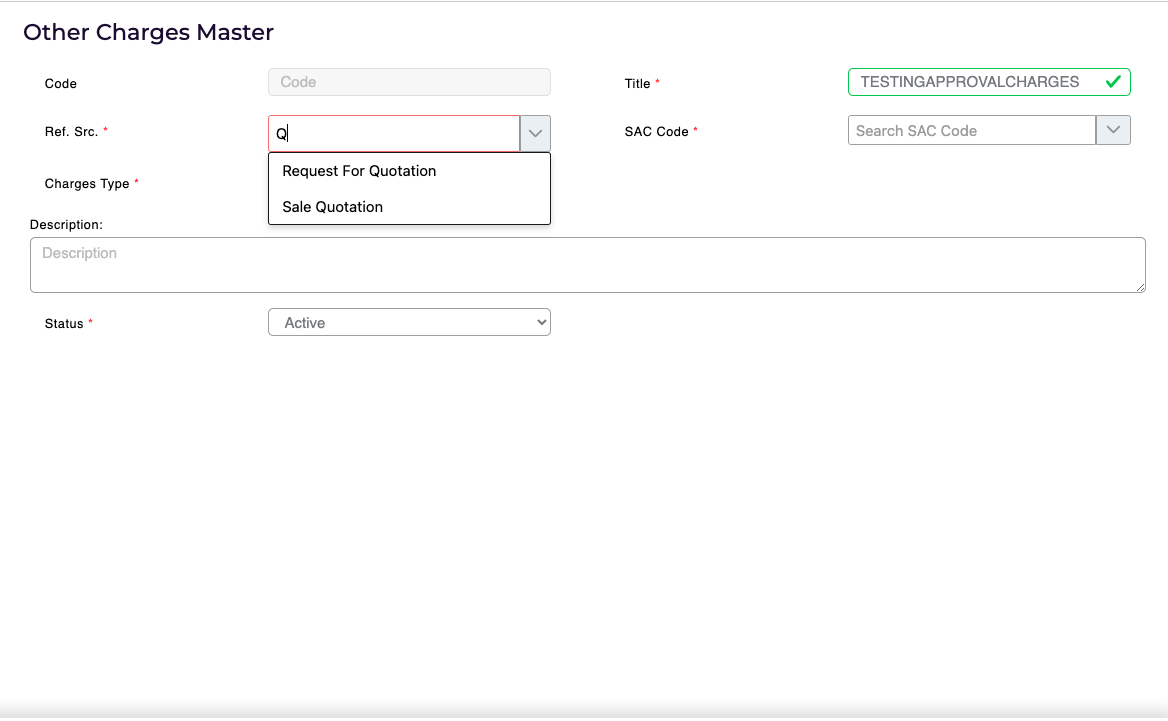Image resolution: width=1168 pixels, height=721 pixels.
Task: Click the Code field label
Action: point(61,84)
